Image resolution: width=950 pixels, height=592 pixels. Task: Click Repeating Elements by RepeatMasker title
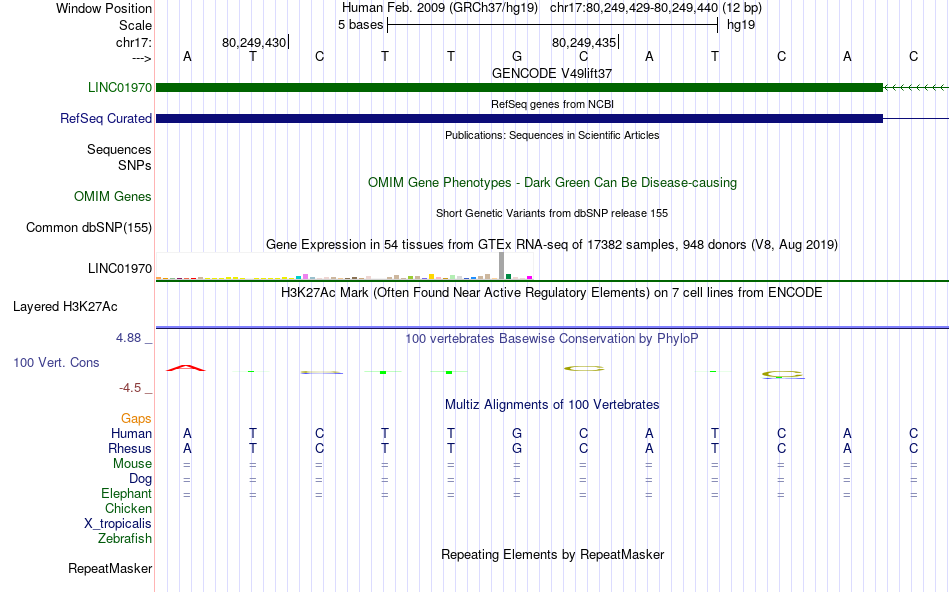pyautogui.click(x=553, y=554)
